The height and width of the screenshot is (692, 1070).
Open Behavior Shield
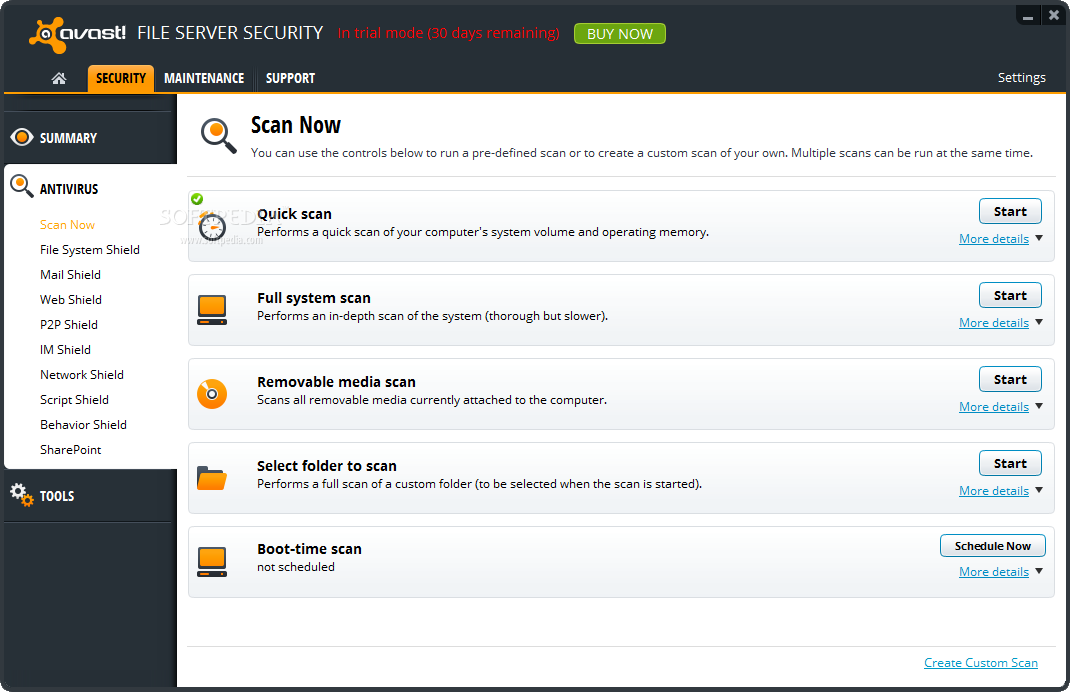(83, 424)
